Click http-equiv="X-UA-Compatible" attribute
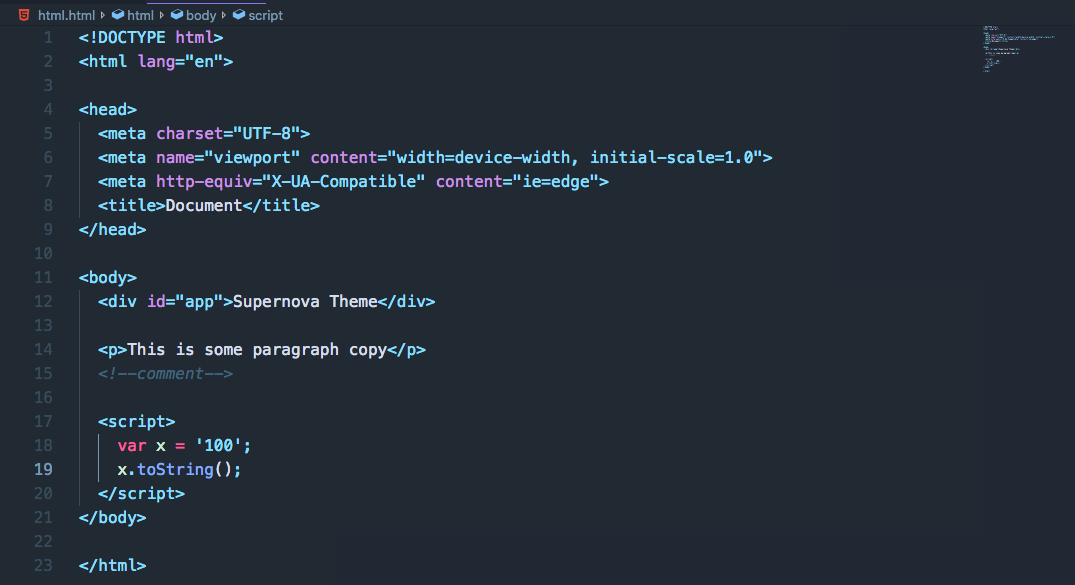Image resolution: width=1075 pixels, height=585 pixels. tap(291, 182)
